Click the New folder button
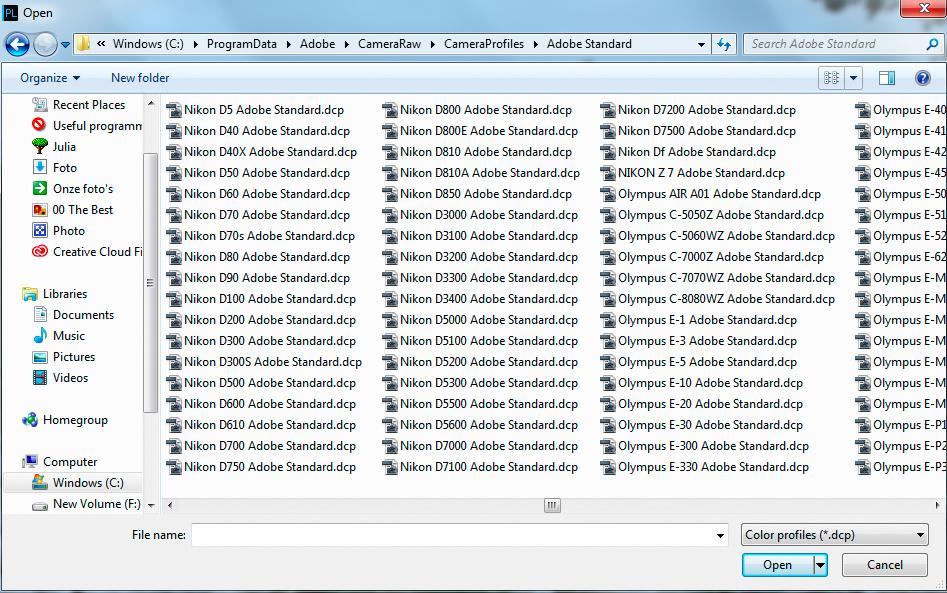947x593 pixels. tap(140, 78)
